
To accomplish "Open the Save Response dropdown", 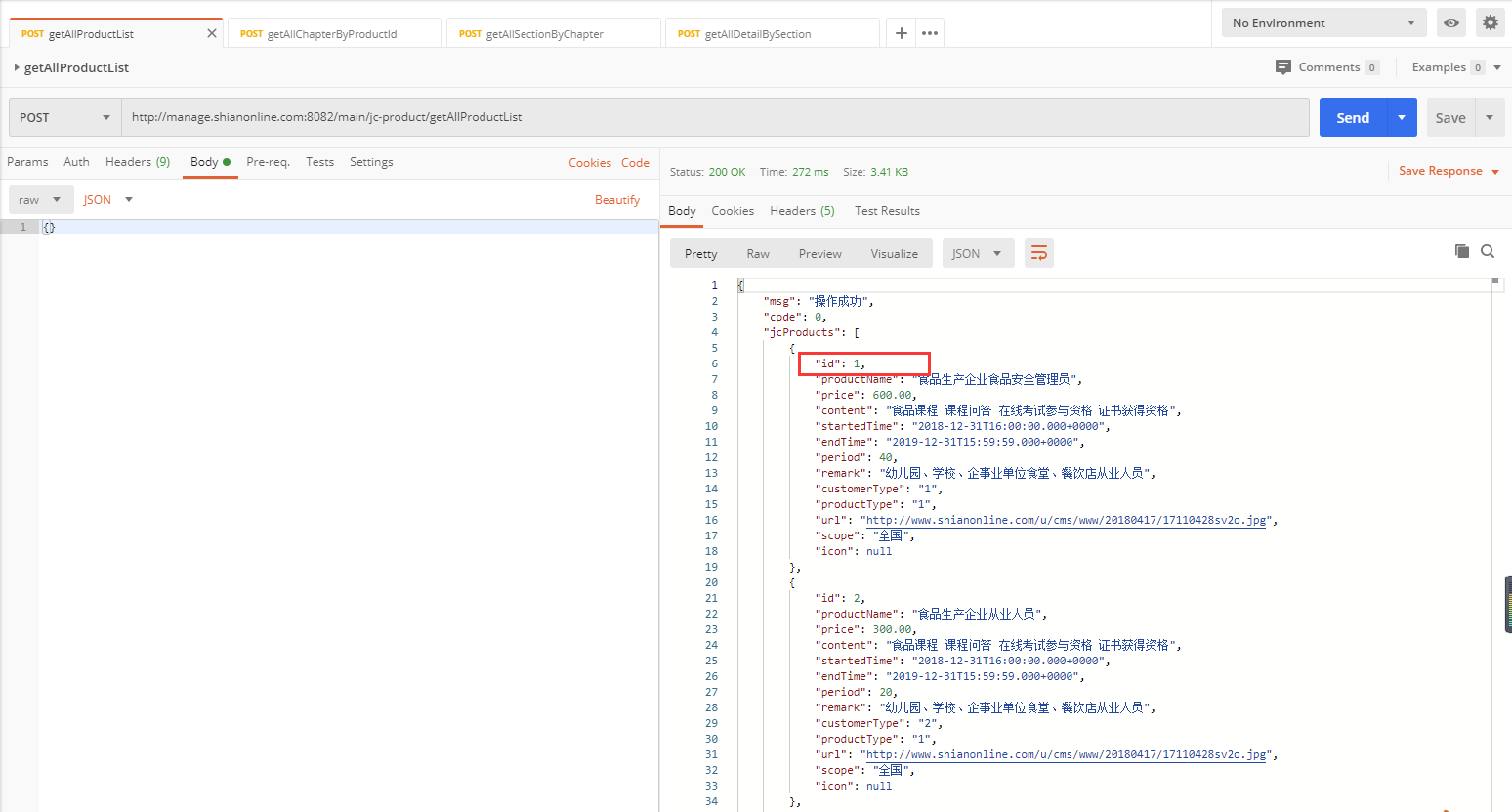I will click(x=1449, y=171).
